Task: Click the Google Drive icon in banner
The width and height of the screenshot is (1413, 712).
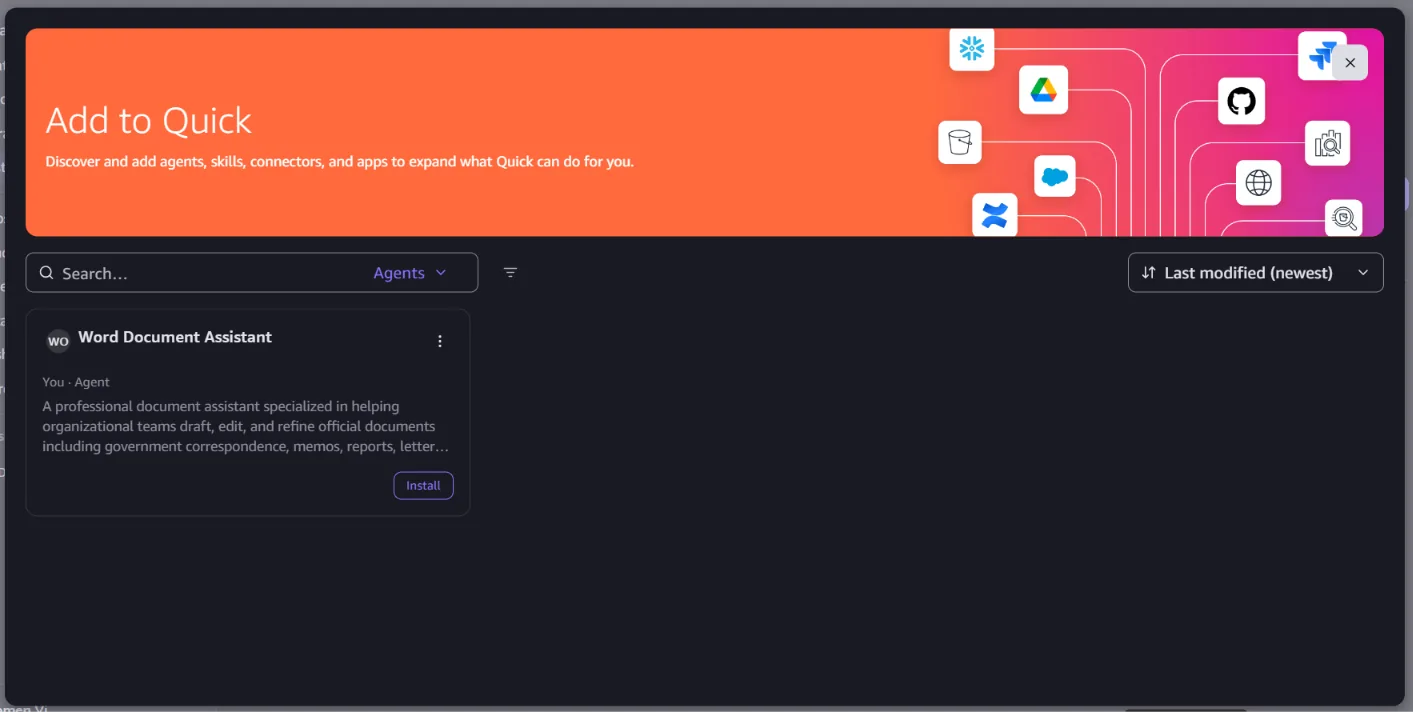Action: [x=1044, y=90]
